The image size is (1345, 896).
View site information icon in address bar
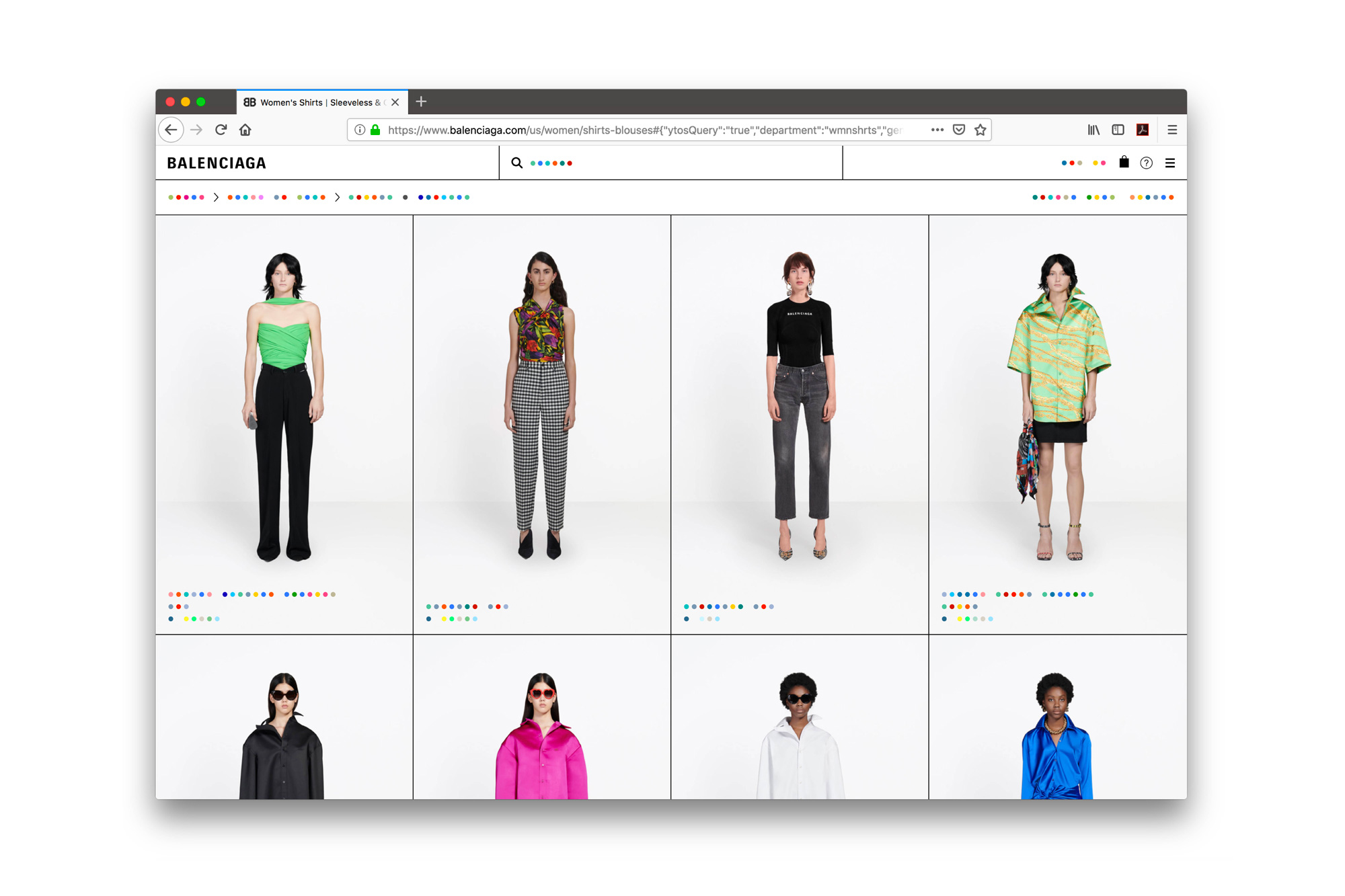pyautogui.click(x=360, y=130)
